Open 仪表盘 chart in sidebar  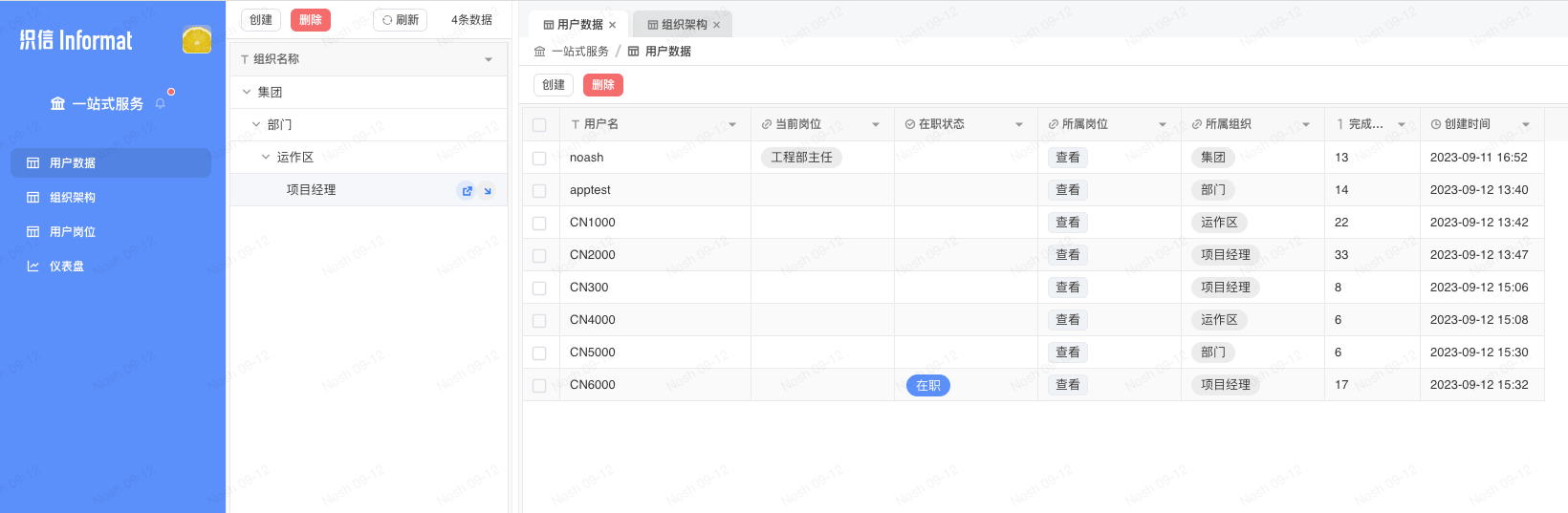tap(67, 267)
